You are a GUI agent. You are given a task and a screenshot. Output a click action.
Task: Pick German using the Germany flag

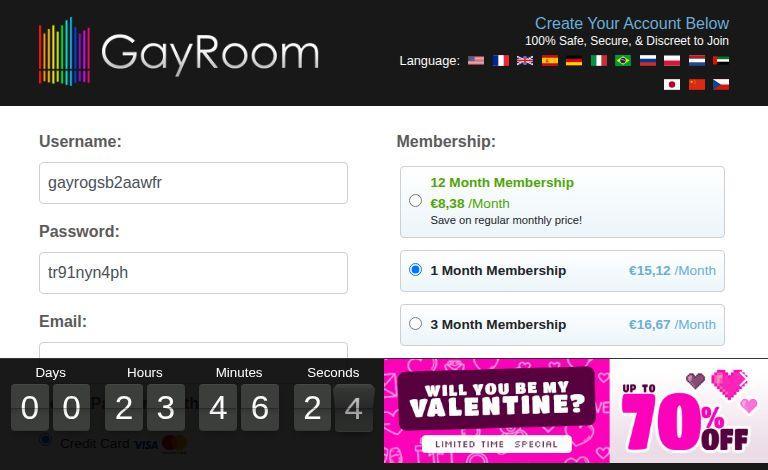coord(574,61)
